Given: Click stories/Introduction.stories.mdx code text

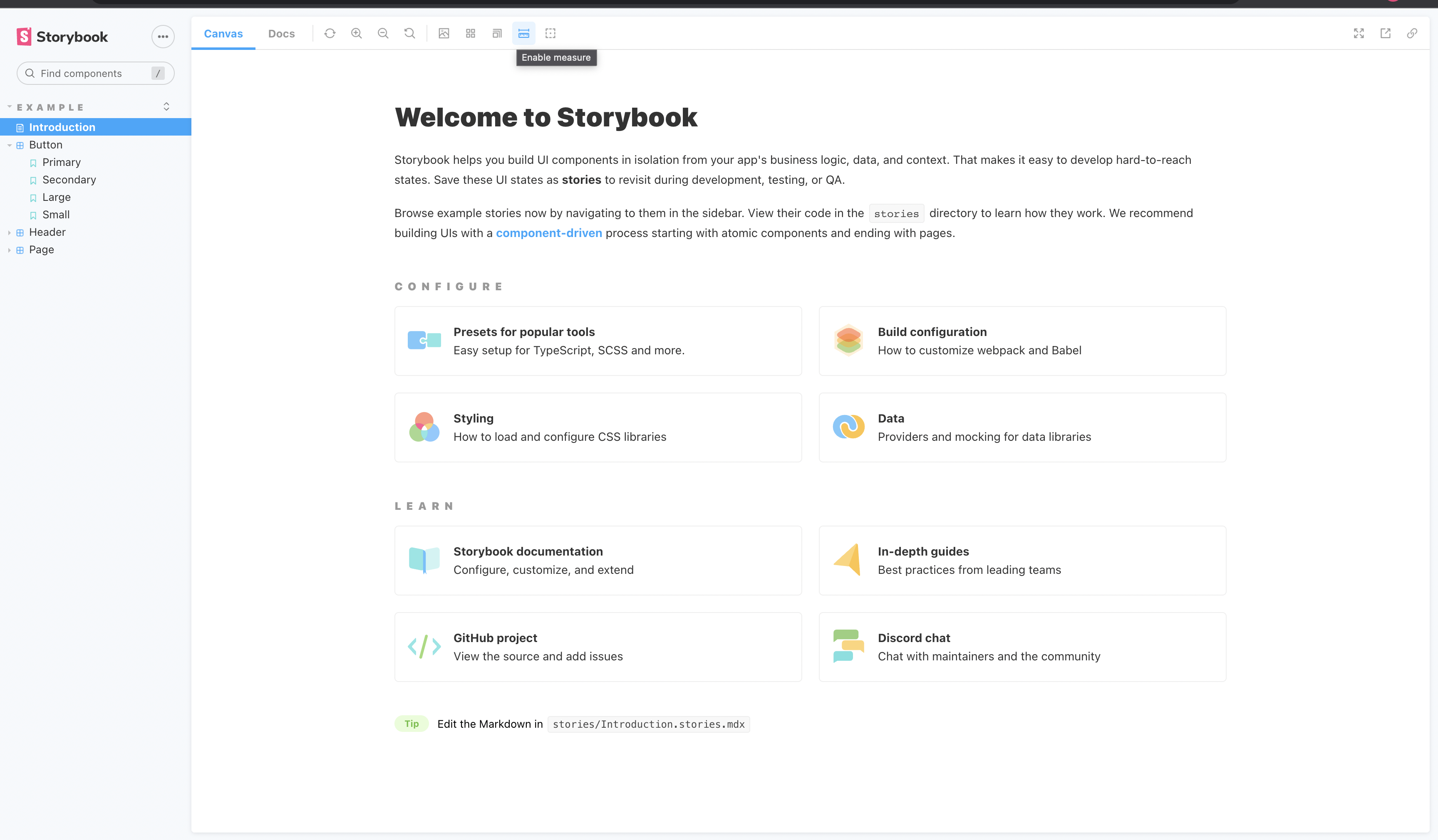Looking at the screenshot, I should pyautogui.click(x=649, y=724).
